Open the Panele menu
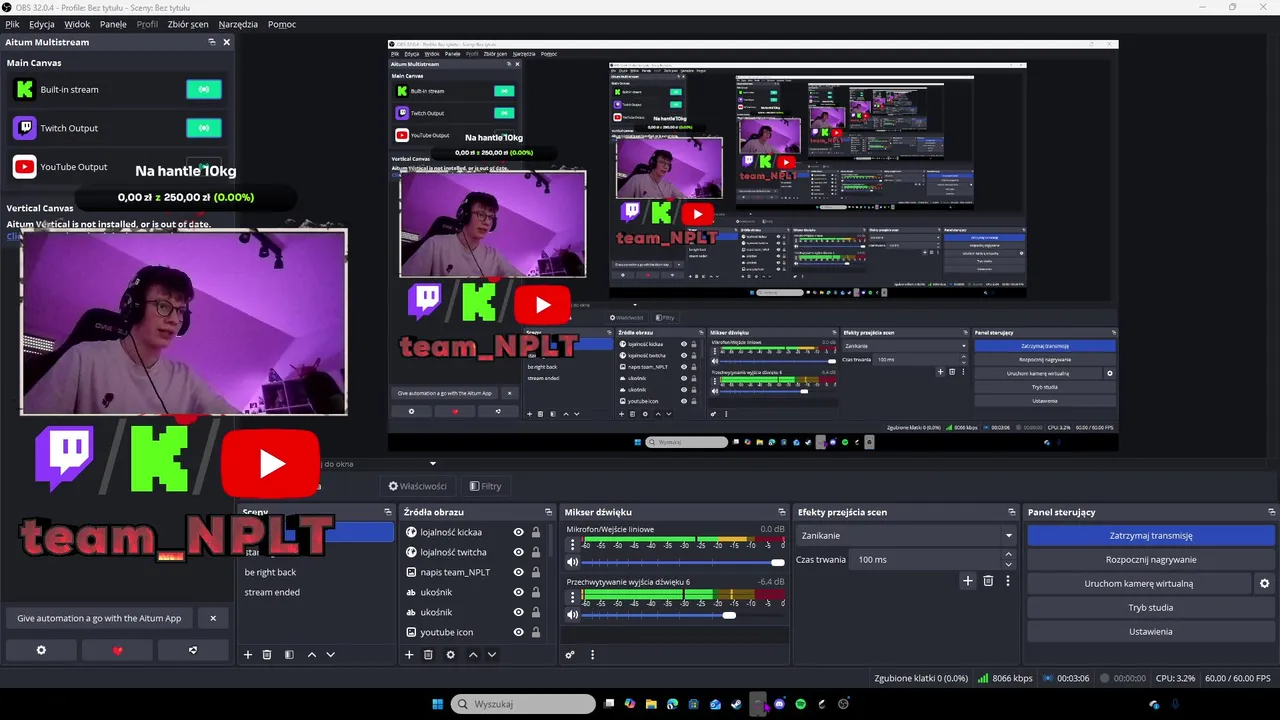Screen dimensions: 1280x720 113,24
